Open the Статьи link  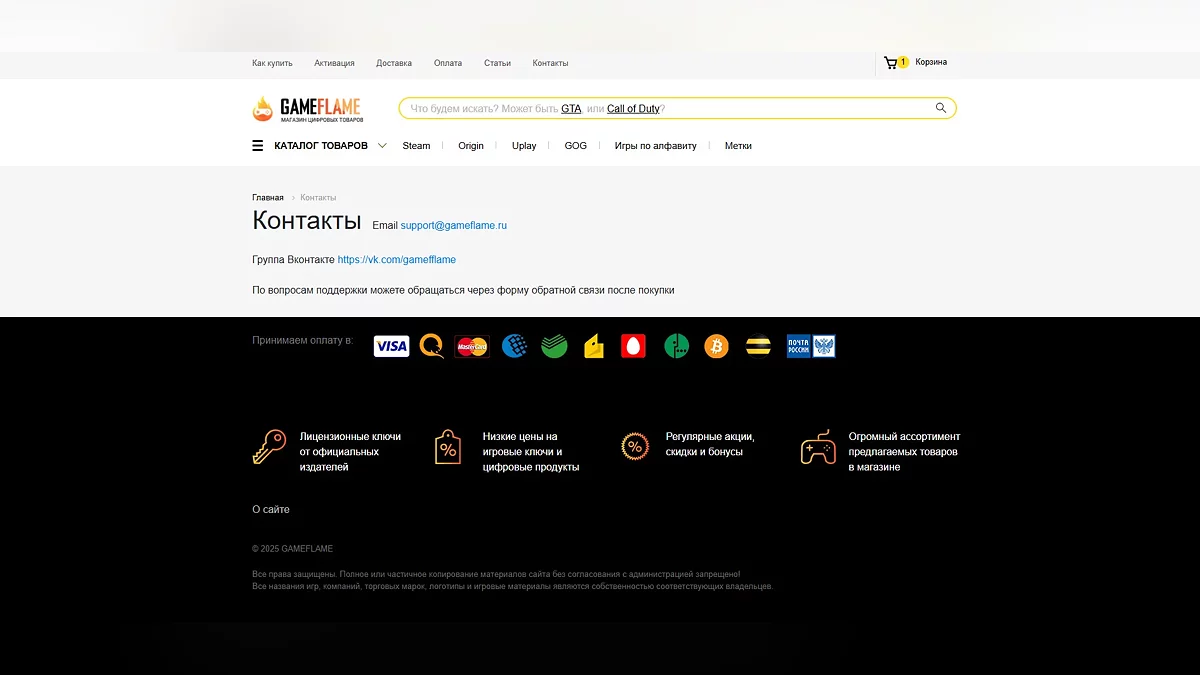[497, 63]
